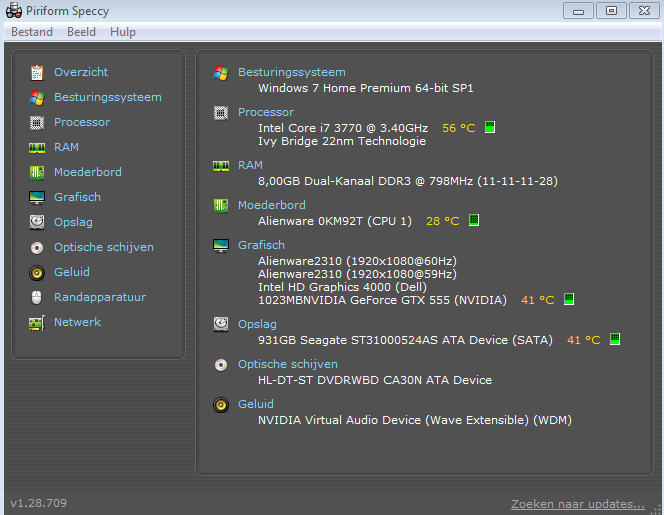Open Randapparatuur in the sidebar
This screenshot has height=515, width=664.
pos(100,297)
